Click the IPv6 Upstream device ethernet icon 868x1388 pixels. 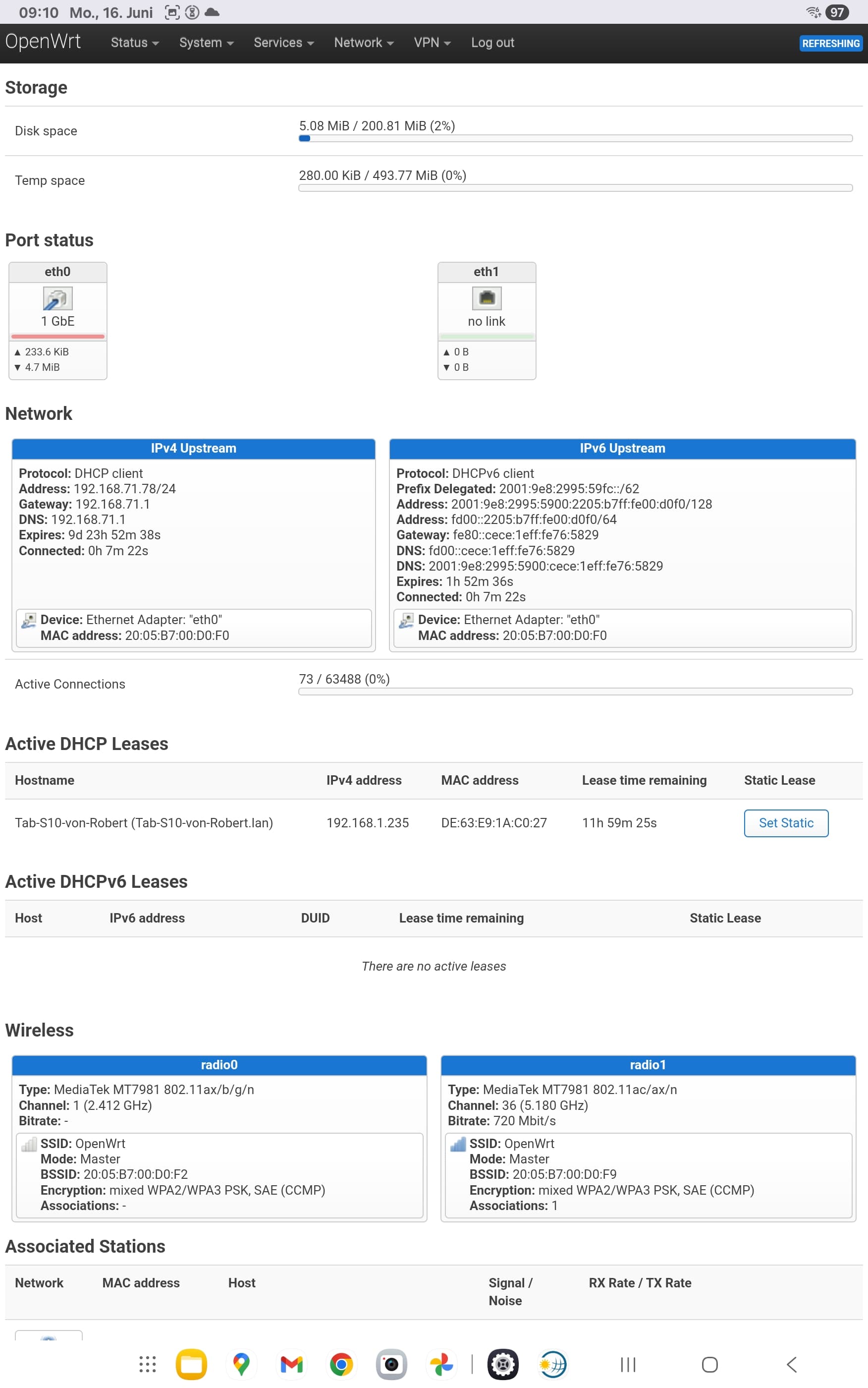406,620
